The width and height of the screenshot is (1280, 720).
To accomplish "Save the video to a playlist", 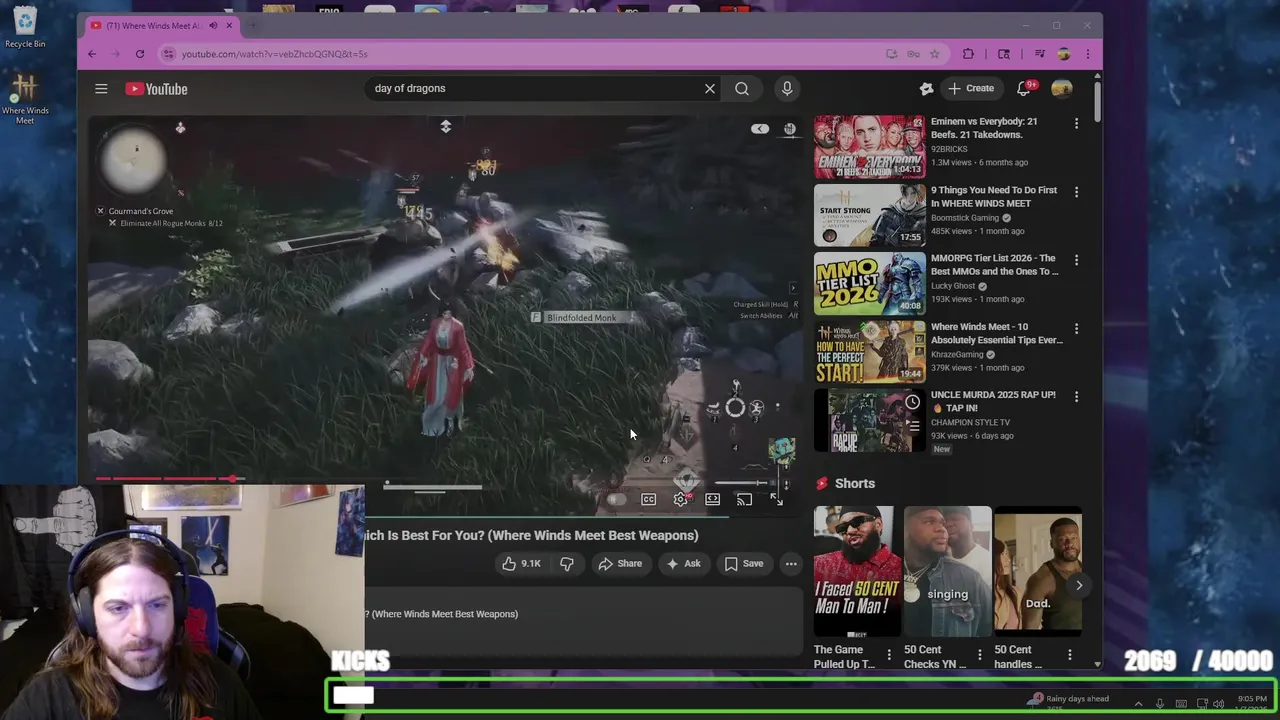I will click(x=744, y=564).
